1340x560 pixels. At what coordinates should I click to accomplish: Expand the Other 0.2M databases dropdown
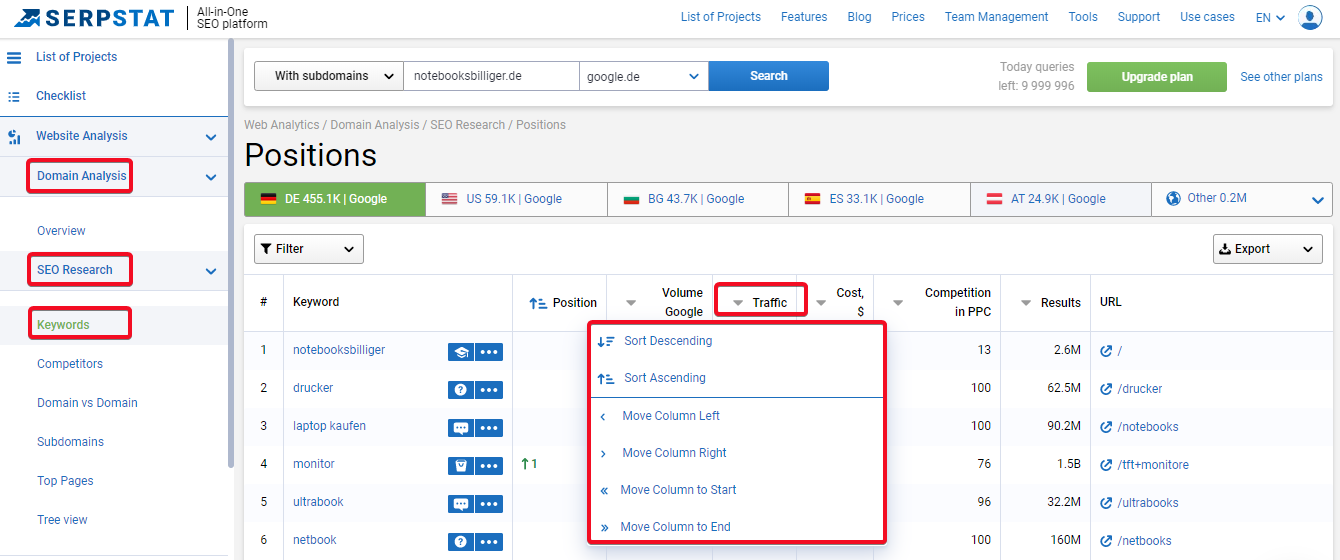pos(1241,199)
